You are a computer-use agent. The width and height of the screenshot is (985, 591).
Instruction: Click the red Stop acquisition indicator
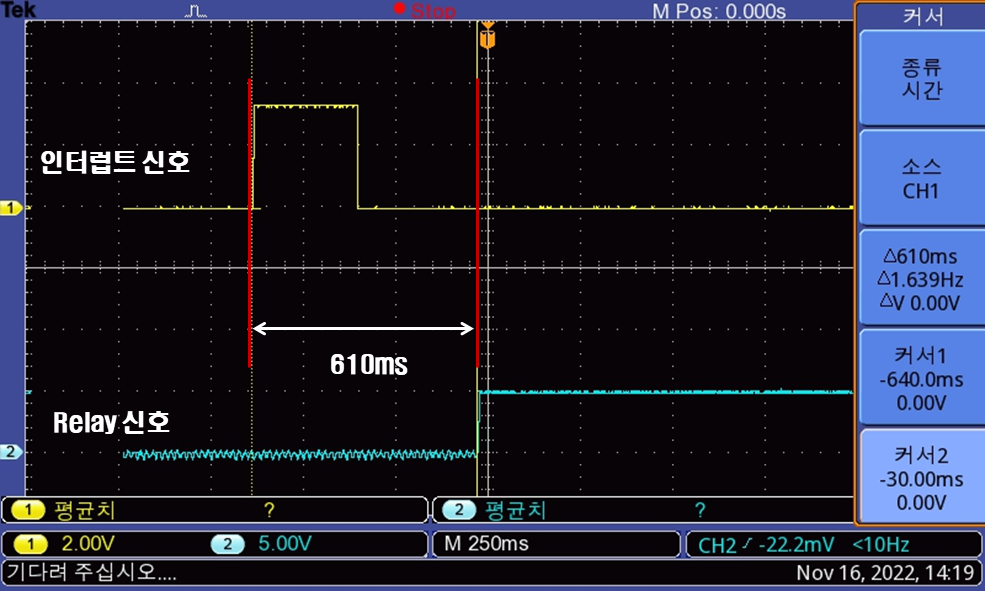click(x=425, y=10)
